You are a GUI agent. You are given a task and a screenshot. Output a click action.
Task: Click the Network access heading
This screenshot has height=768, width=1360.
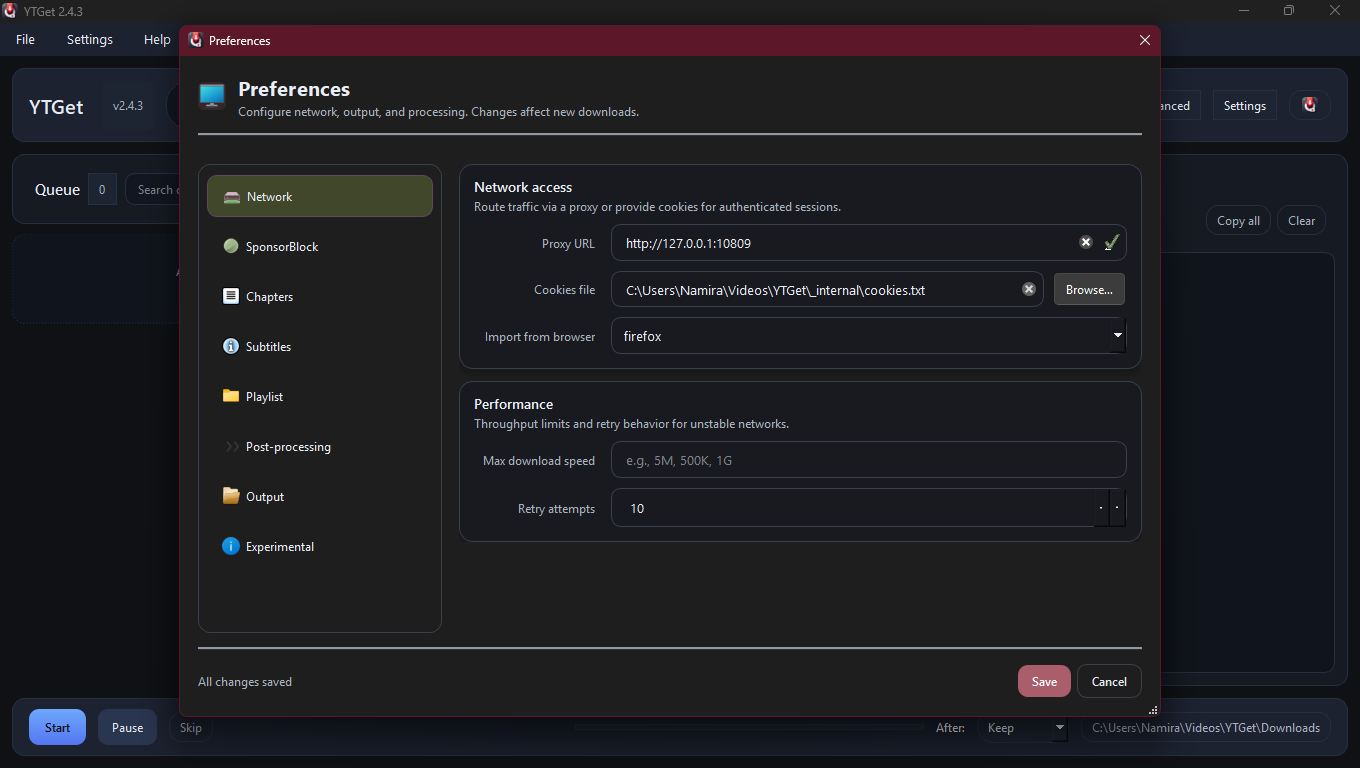(523, 187)
